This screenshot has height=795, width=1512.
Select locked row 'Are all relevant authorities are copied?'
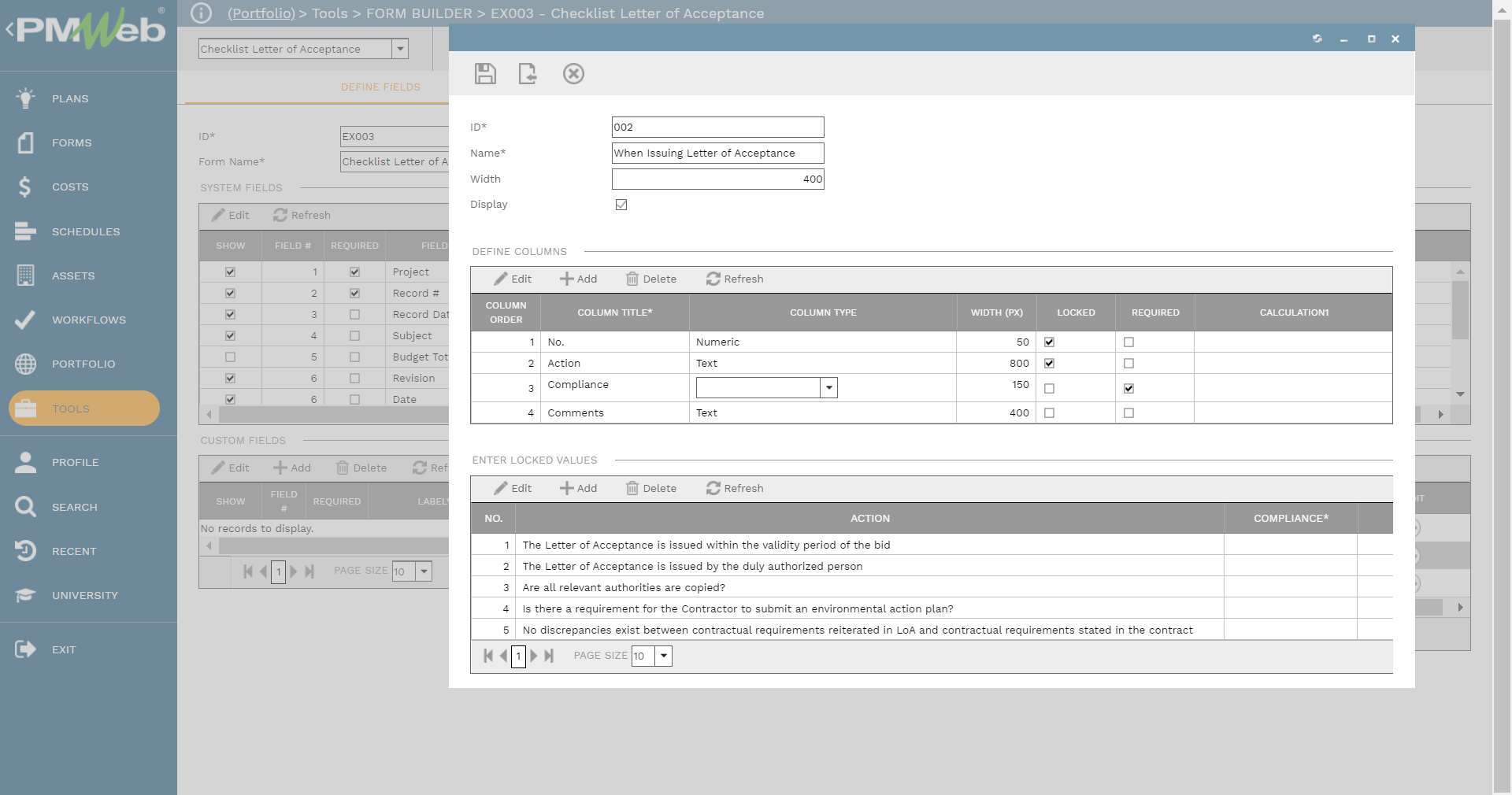[x=932, y=587]
